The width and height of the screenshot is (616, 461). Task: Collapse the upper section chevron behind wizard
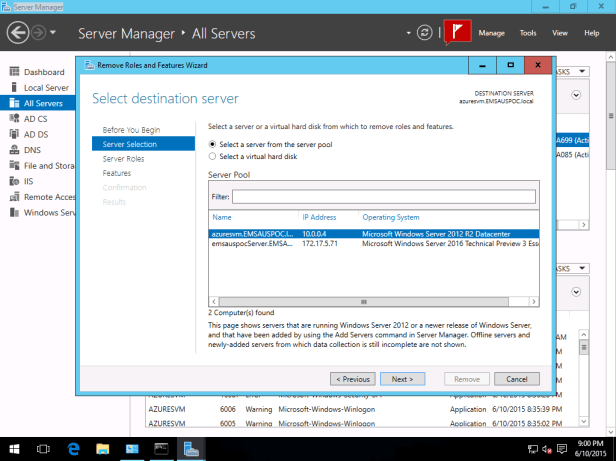point(577,97)
